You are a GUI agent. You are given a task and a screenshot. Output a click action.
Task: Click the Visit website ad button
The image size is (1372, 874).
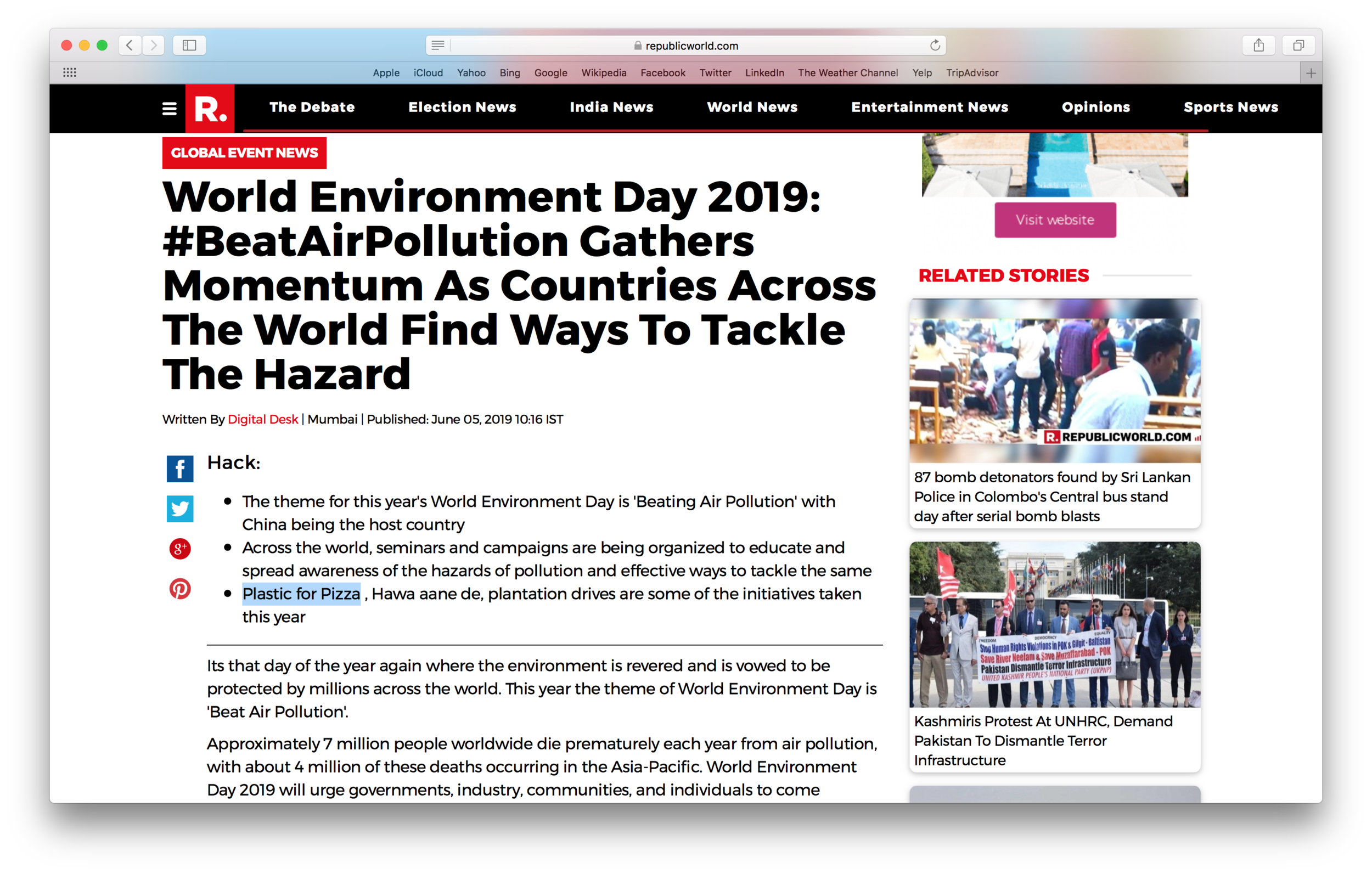point(1055,220)
